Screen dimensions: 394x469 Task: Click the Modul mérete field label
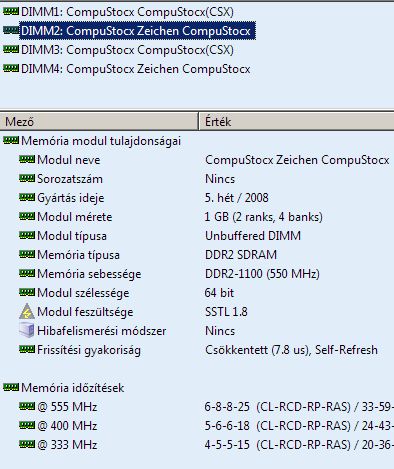tap(75, 217)
